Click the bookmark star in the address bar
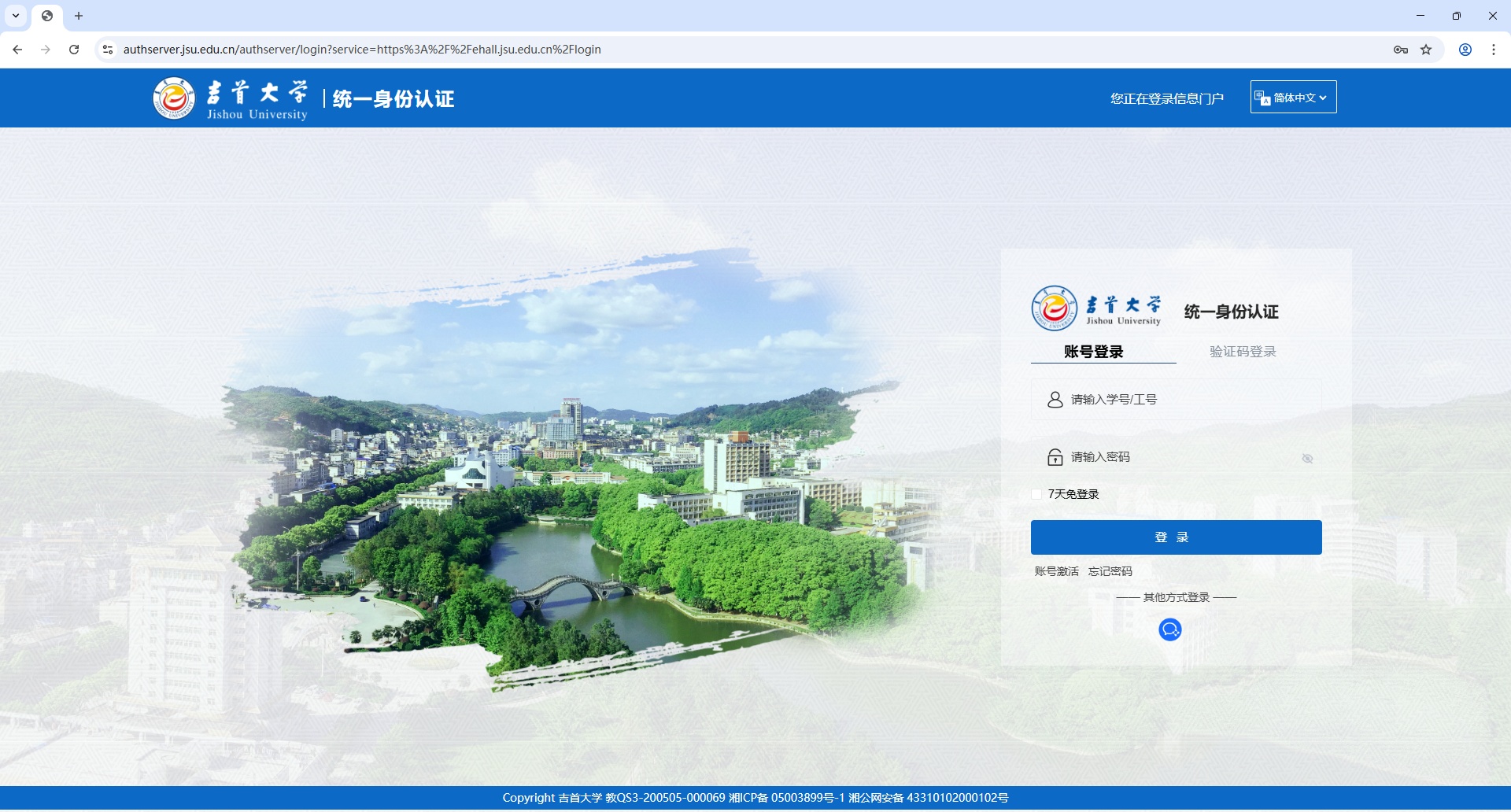This screenshot has width=1511, height=812. (1426, 49)
